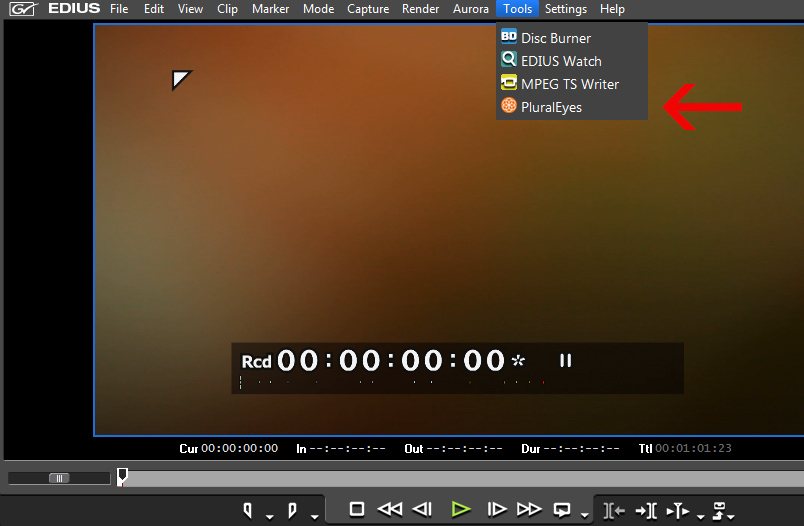Viewport: 804px width, 526px height.
Task: Expand the Set Out point dropdown arrow
Action: click(x=313, y=516)
